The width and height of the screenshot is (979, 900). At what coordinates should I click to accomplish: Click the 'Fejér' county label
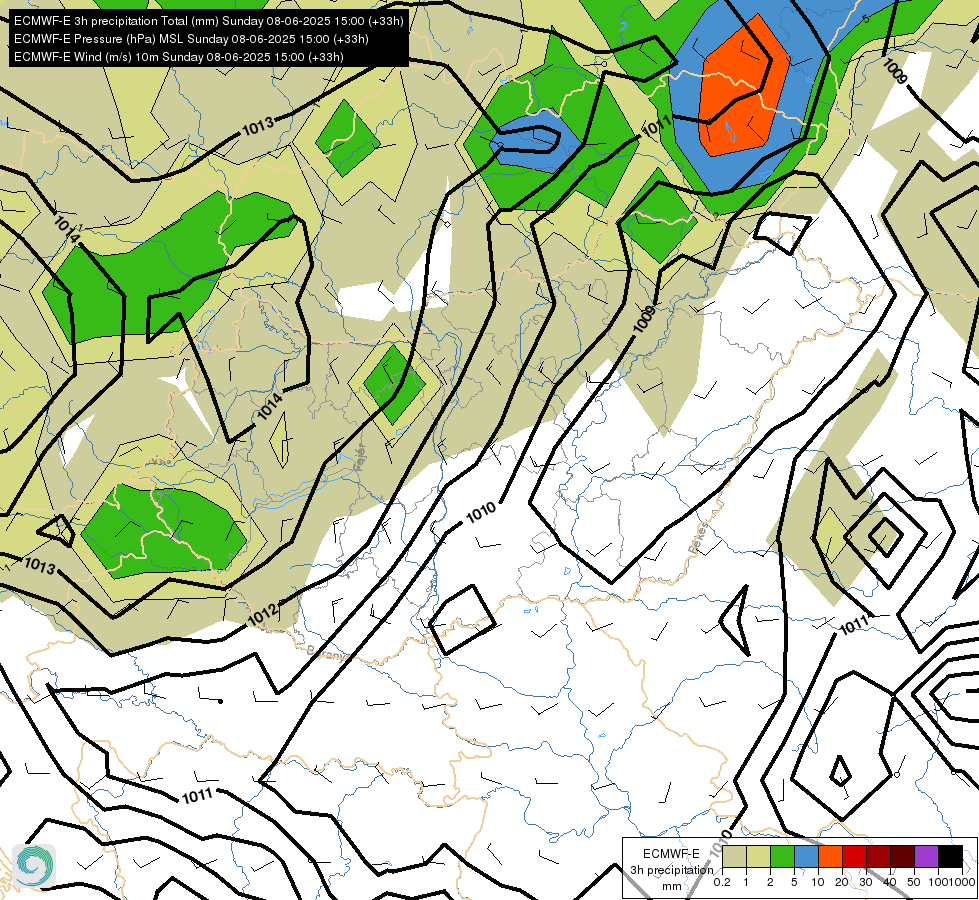pyautogui.click(x=360, y=457)
